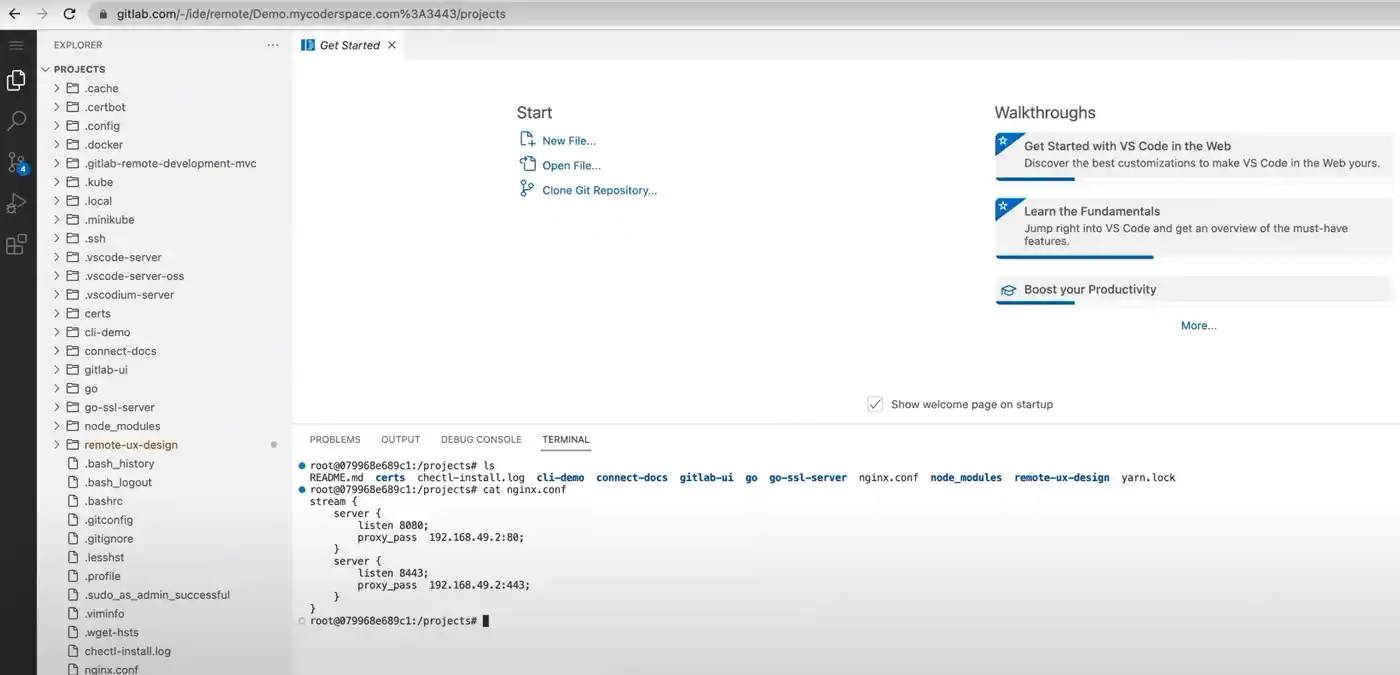Open the Boost your Productivity walkthrough
This screenshot has height=675, width=1400.
pos(1193,290)
